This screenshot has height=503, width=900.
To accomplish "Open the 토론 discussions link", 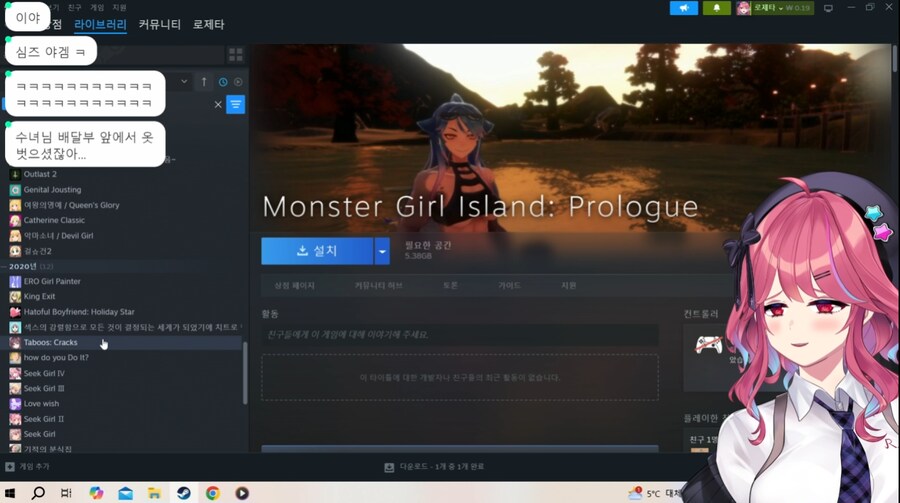I will click(450, 285).
